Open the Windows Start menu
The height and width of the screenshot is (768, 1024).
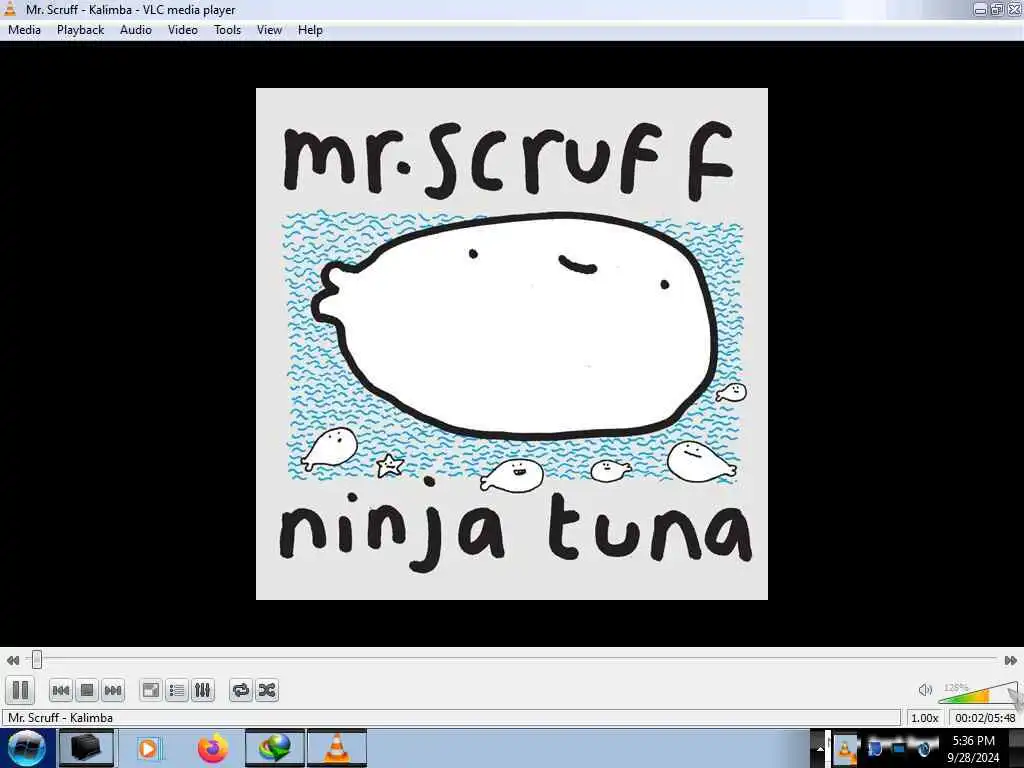(27, 748)
